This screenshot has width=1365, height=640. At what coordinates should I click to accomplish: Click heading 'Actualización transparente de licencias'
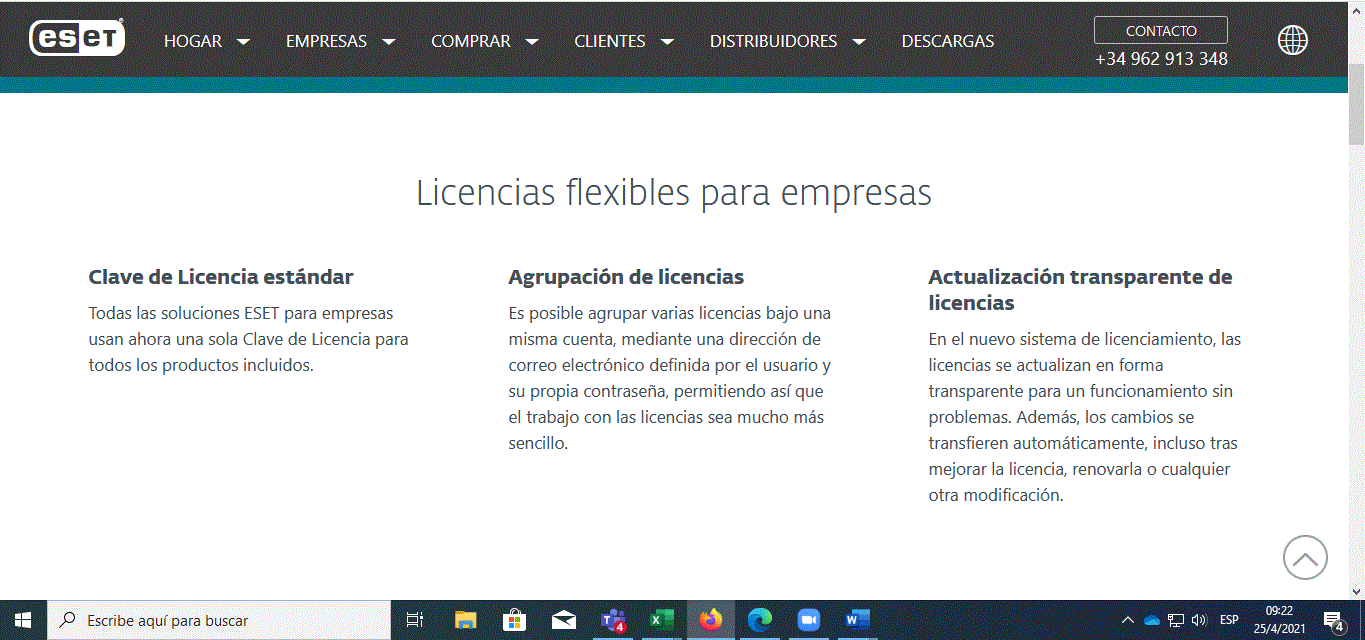1080,290
